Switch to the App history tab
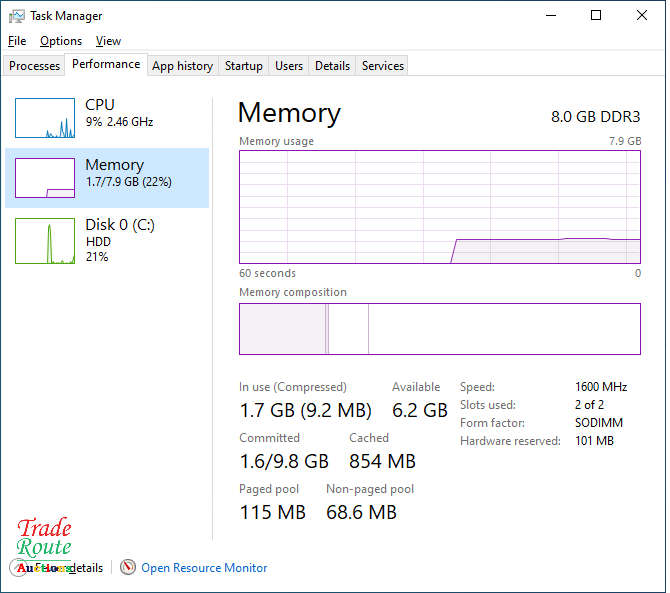 [182, 66]
